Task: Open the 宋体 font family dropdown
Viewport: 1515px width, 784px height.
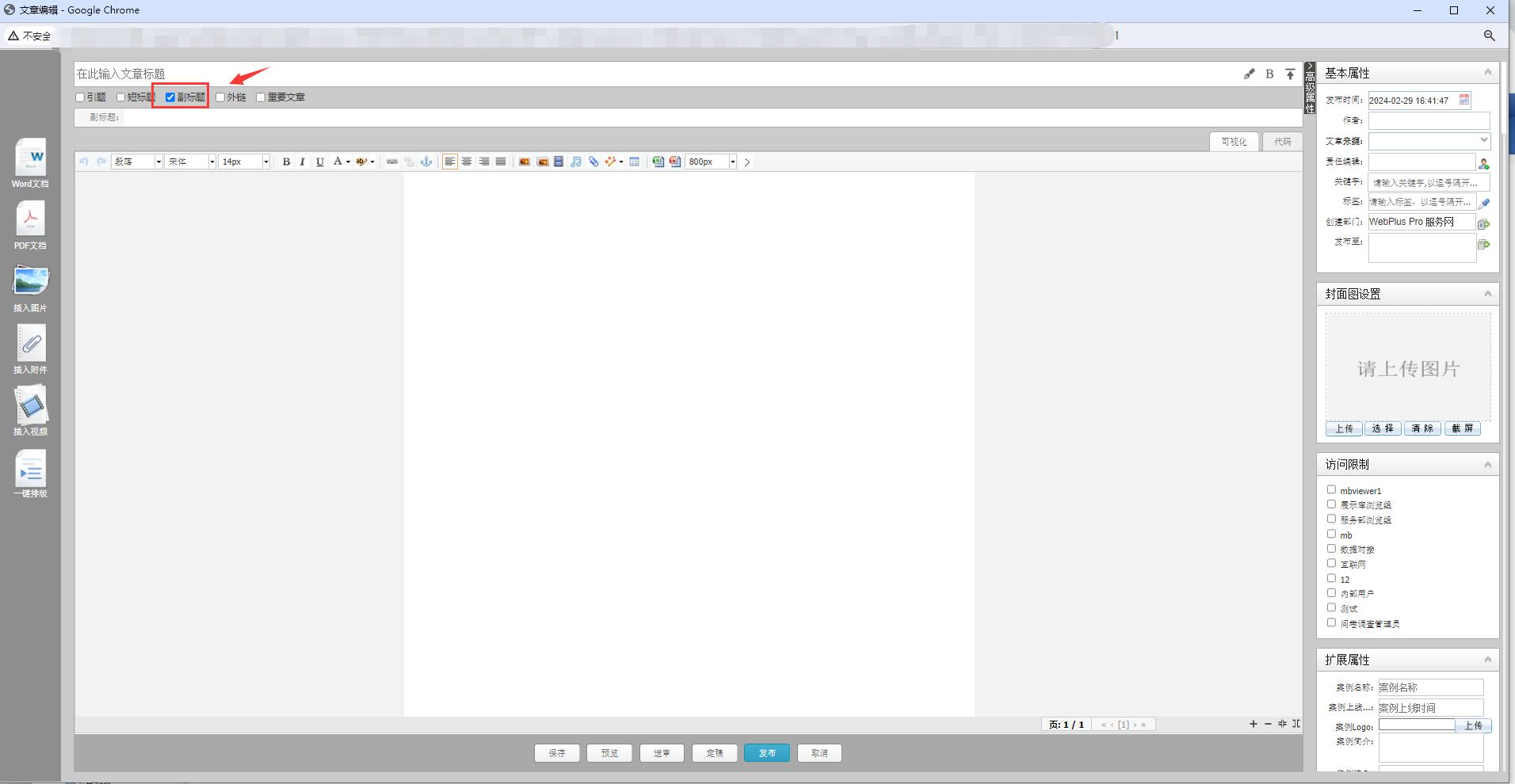Action: tap(190, 162)
